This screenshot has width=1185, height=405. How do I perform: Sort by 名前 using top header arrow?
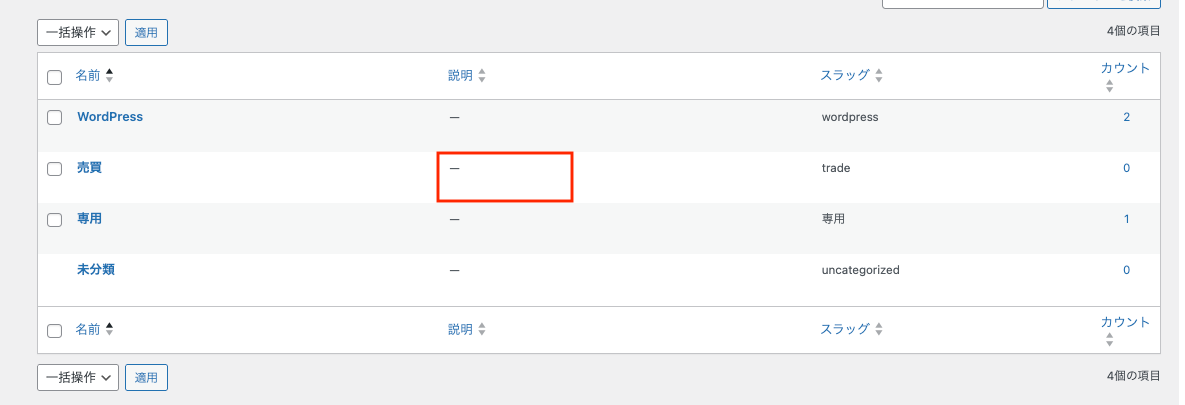click(110, 76)
